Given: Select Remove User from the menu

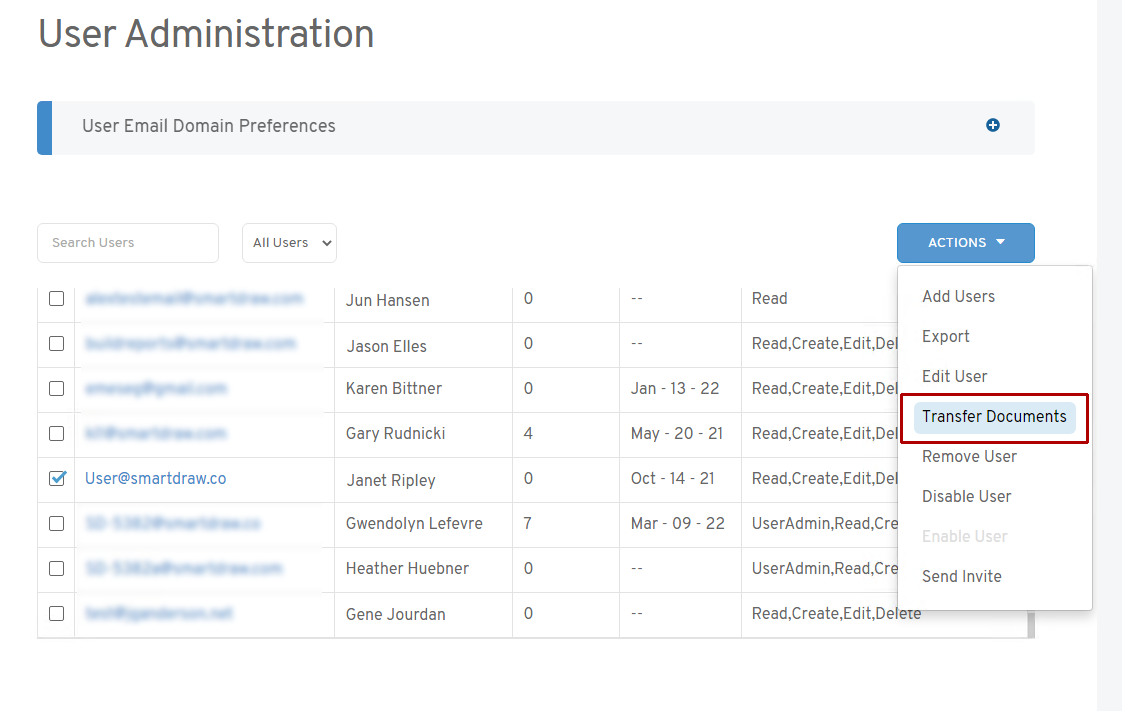Looking at the screenshot, I should coord(969,457).
